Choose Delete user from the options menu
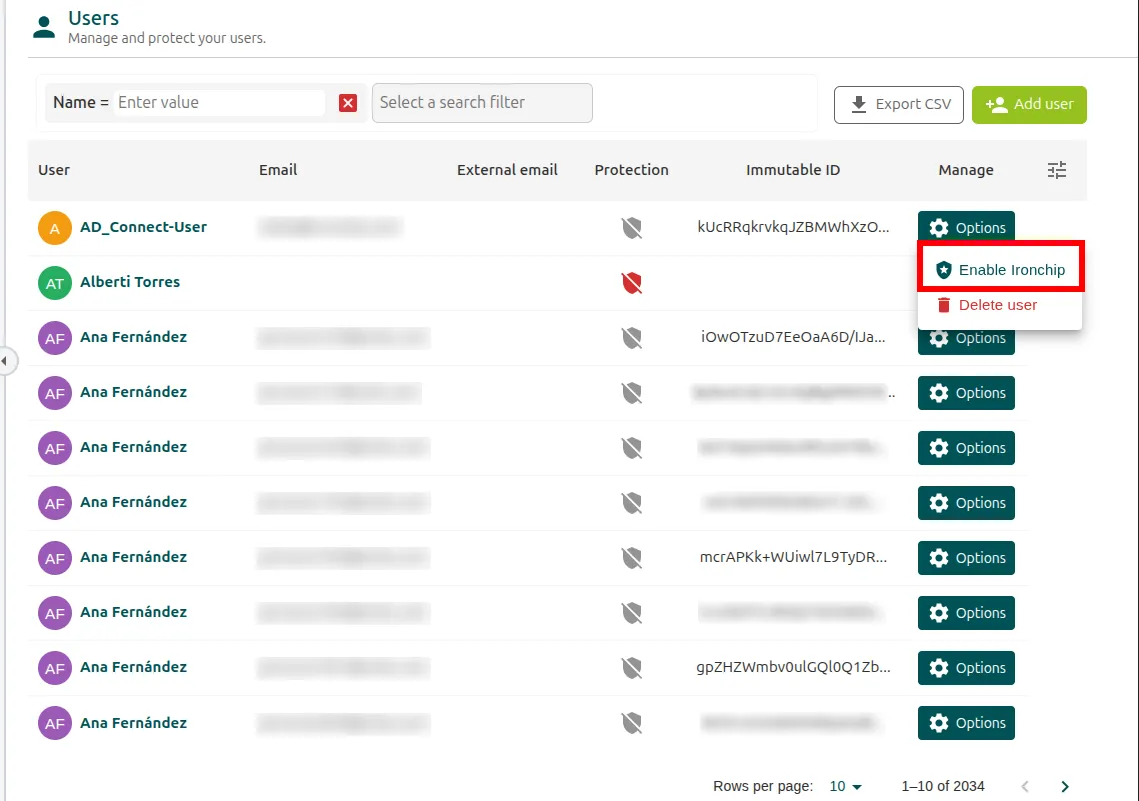Screen dimensions: 1139x801 click(1000, 305)
